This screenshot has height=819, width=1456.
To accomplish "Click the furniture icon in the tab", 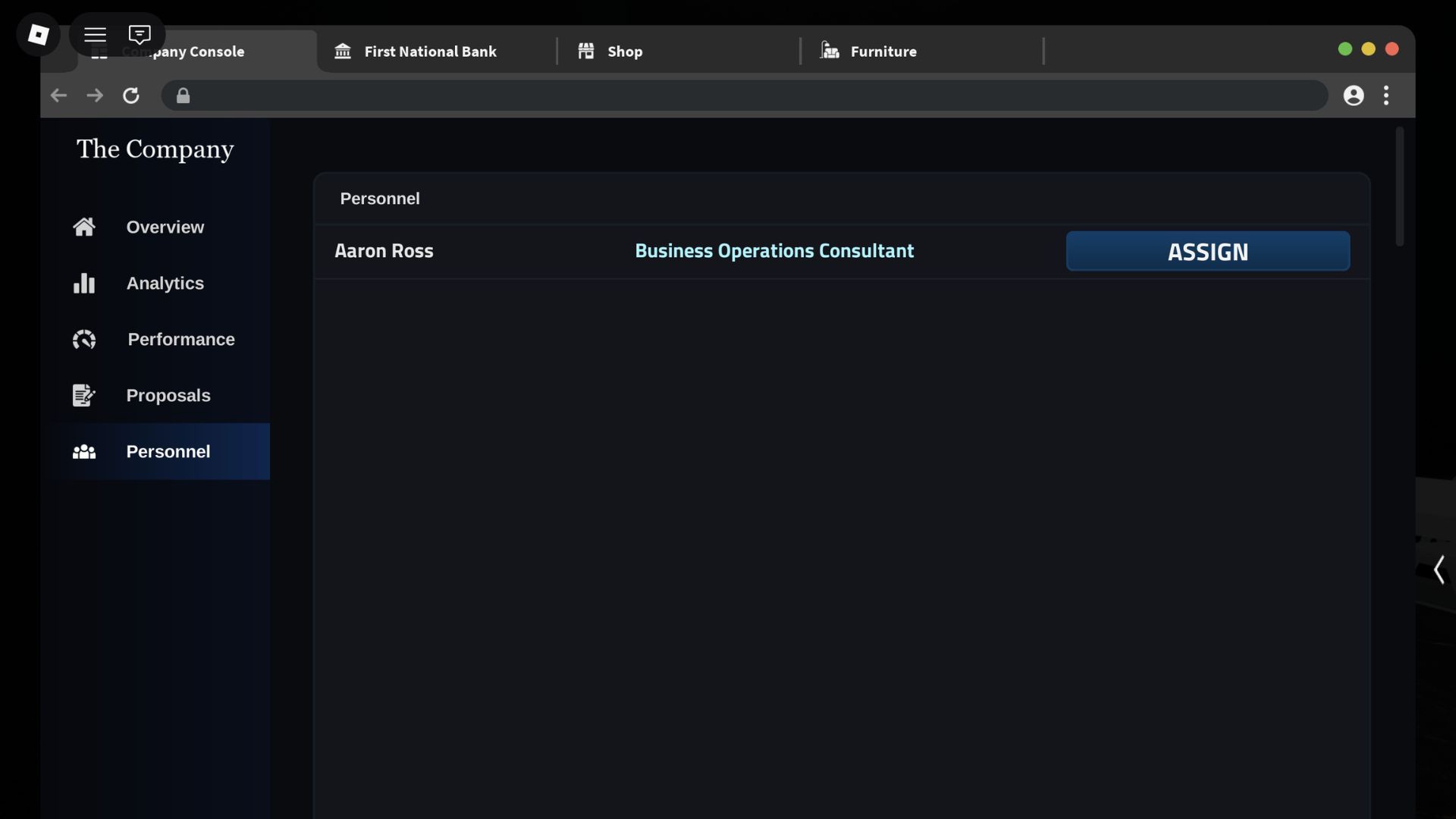I will click(830, 50).
